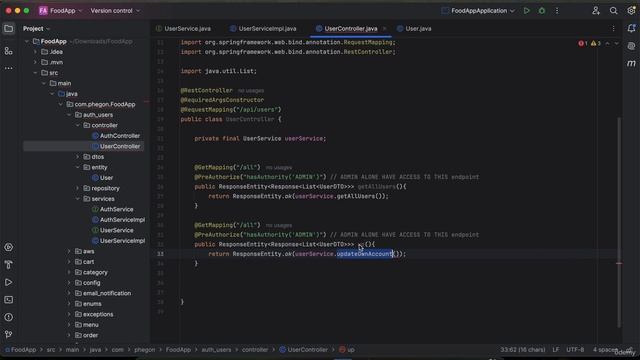The width and height of the screenshot is (640, 360).
Task: Expand the repository package
Action: 78,188
